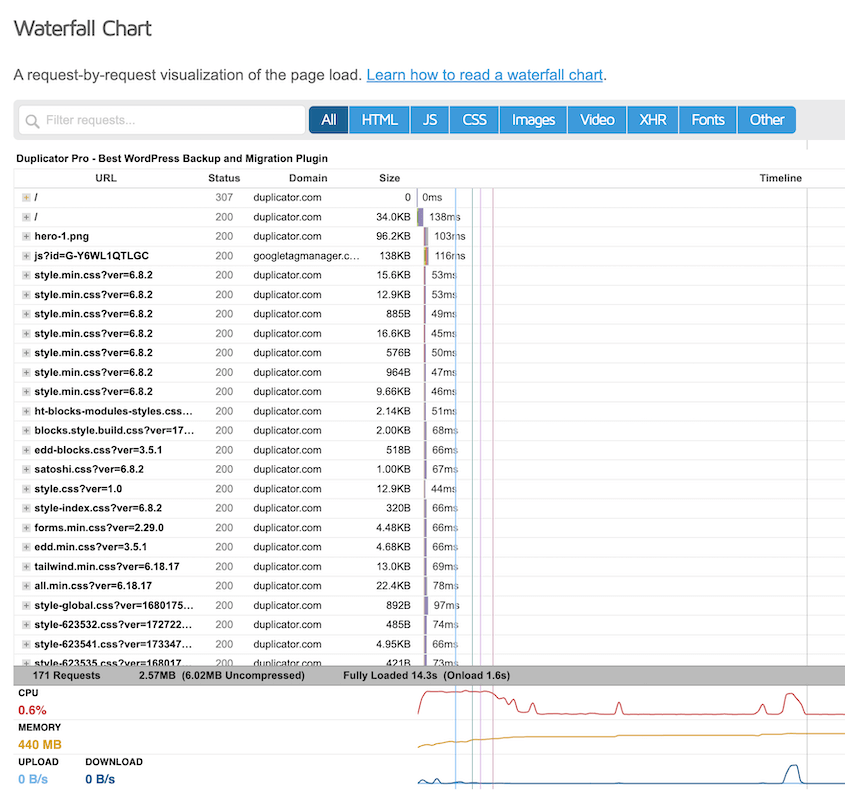Expand the js?id=G-Y6WL1QTLGC request details
Image resolution: width=845 pixels, height=795 pixels.
pyautogui.click(x=26, y=256)
